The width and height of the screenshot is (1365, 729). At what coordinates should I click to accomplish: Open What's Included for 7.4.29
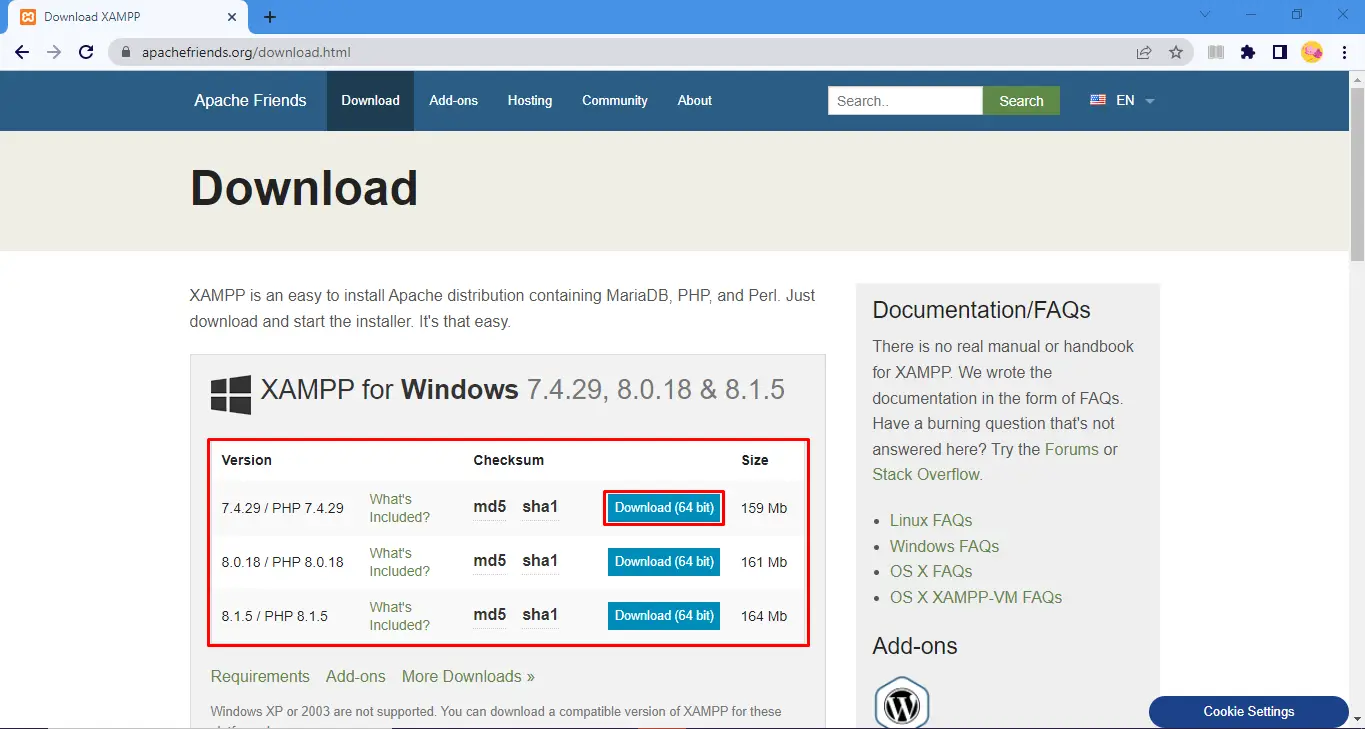click(x=400, y=508)
